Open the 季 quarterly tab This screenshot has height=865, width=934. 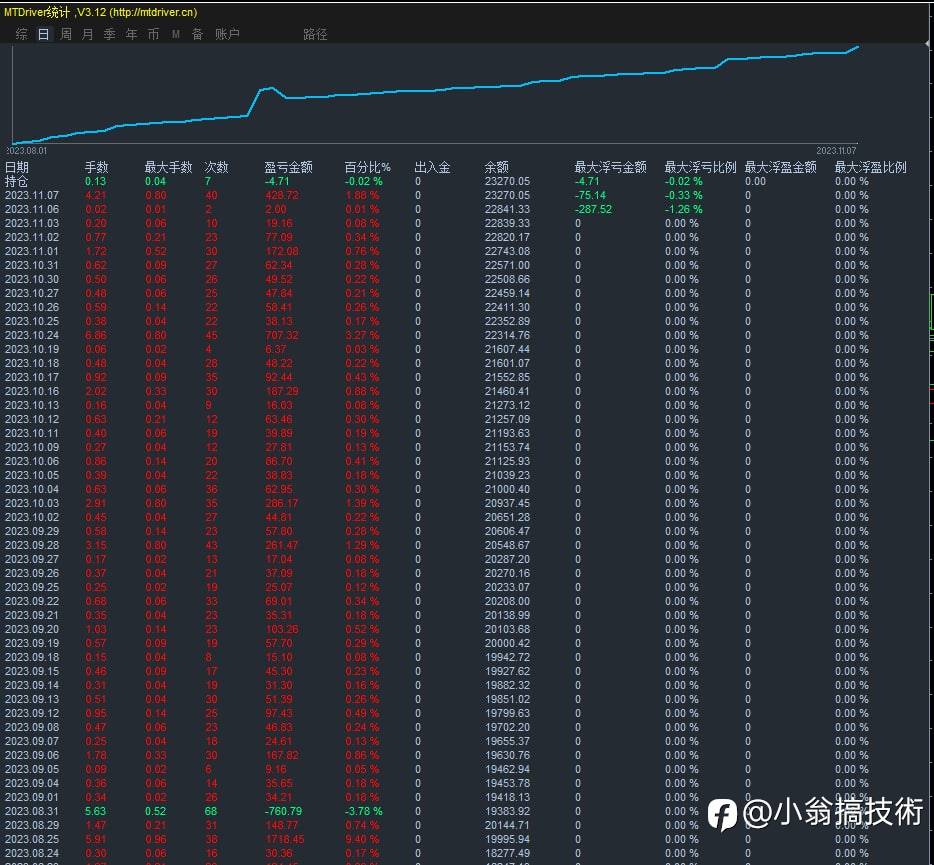[x=110, y=34]
